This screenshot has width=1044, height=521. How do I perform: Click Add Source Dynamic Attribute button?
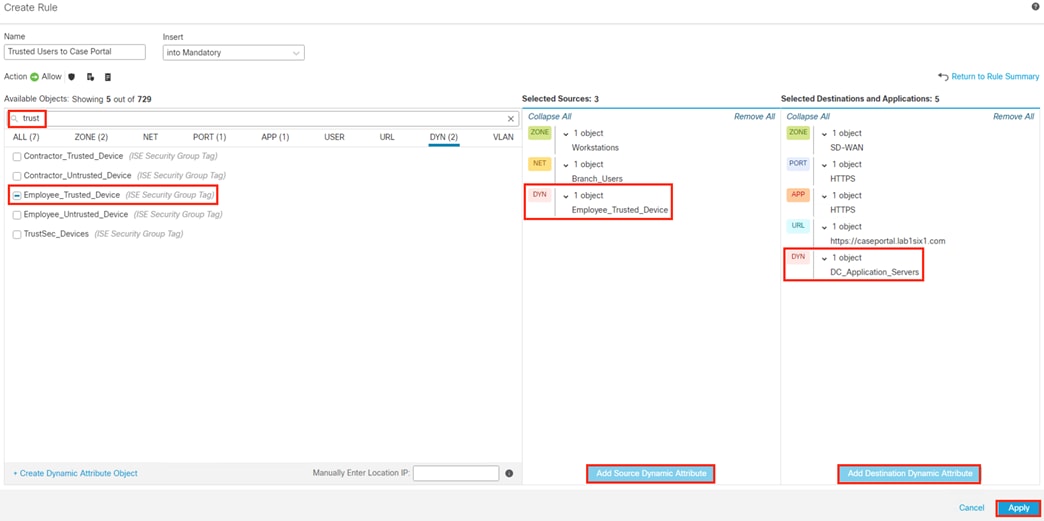coord(651,474)
